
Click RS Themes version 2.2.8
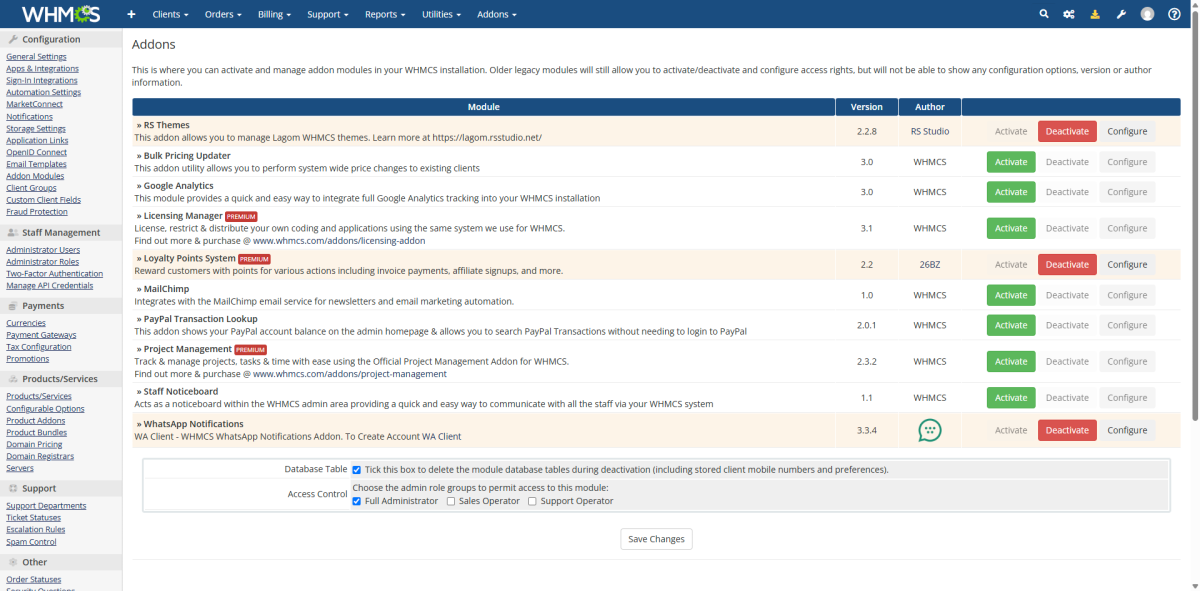(x=866, y=131)
